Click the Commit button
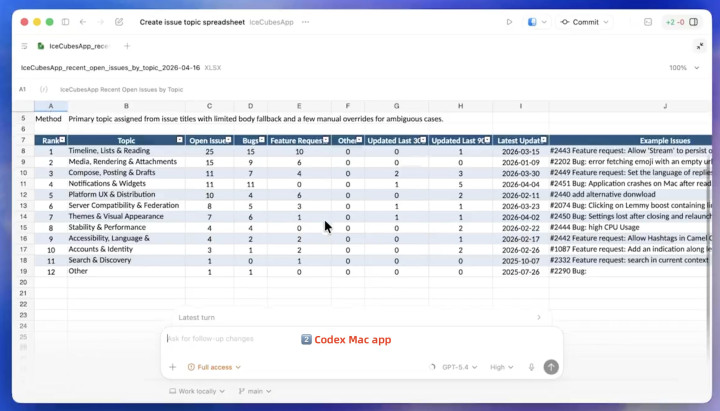 580,22
